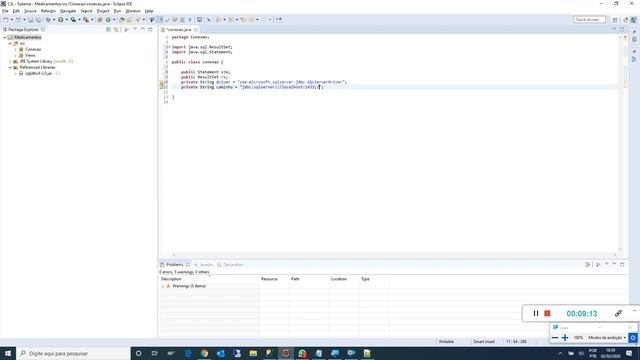This screenshot has width=640, height=360.
Task: Select the Package Explorer tab
Action: tap(23, 29)
